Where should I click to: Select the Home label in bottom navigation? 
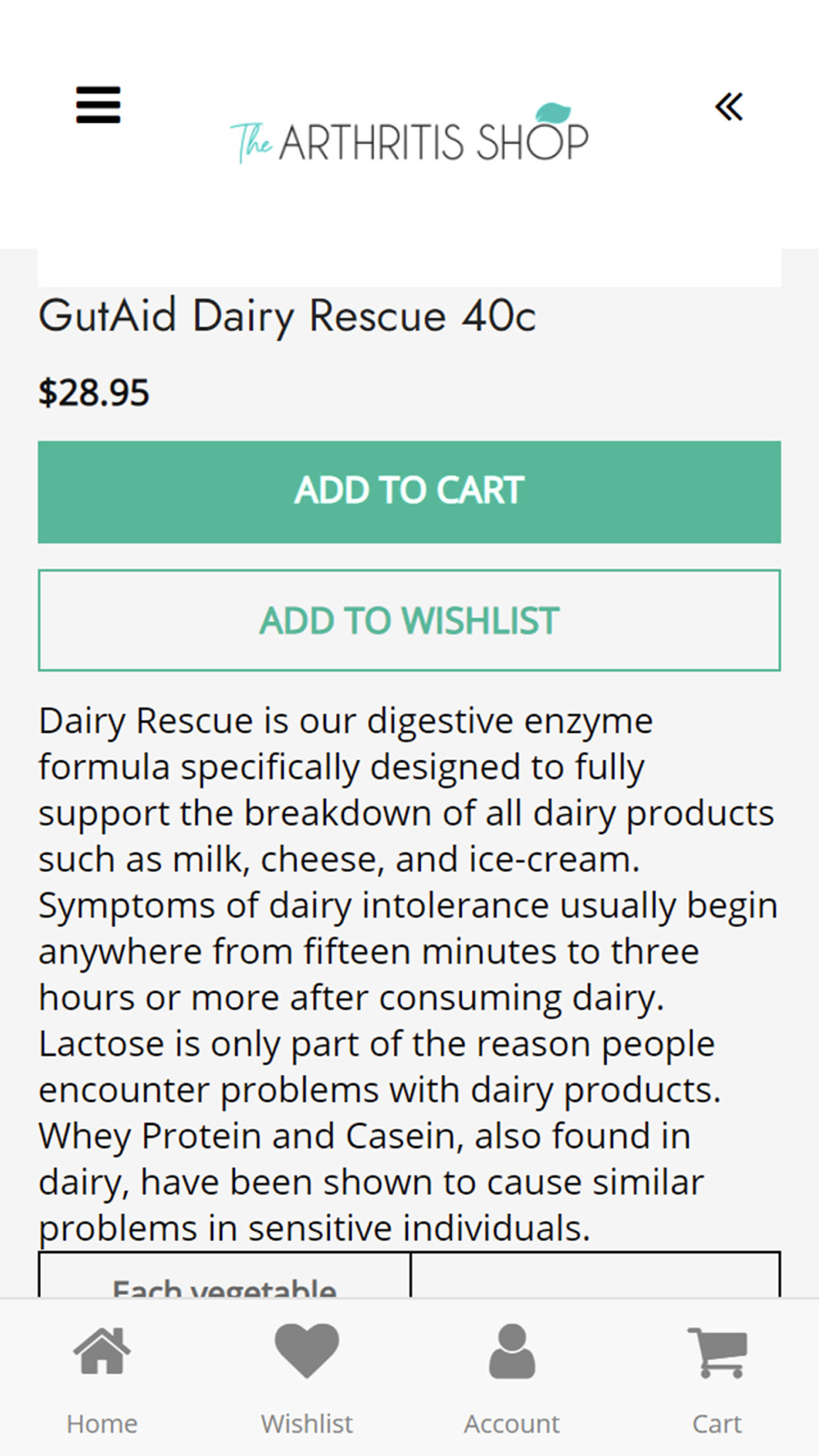[x=102, y=1423]
